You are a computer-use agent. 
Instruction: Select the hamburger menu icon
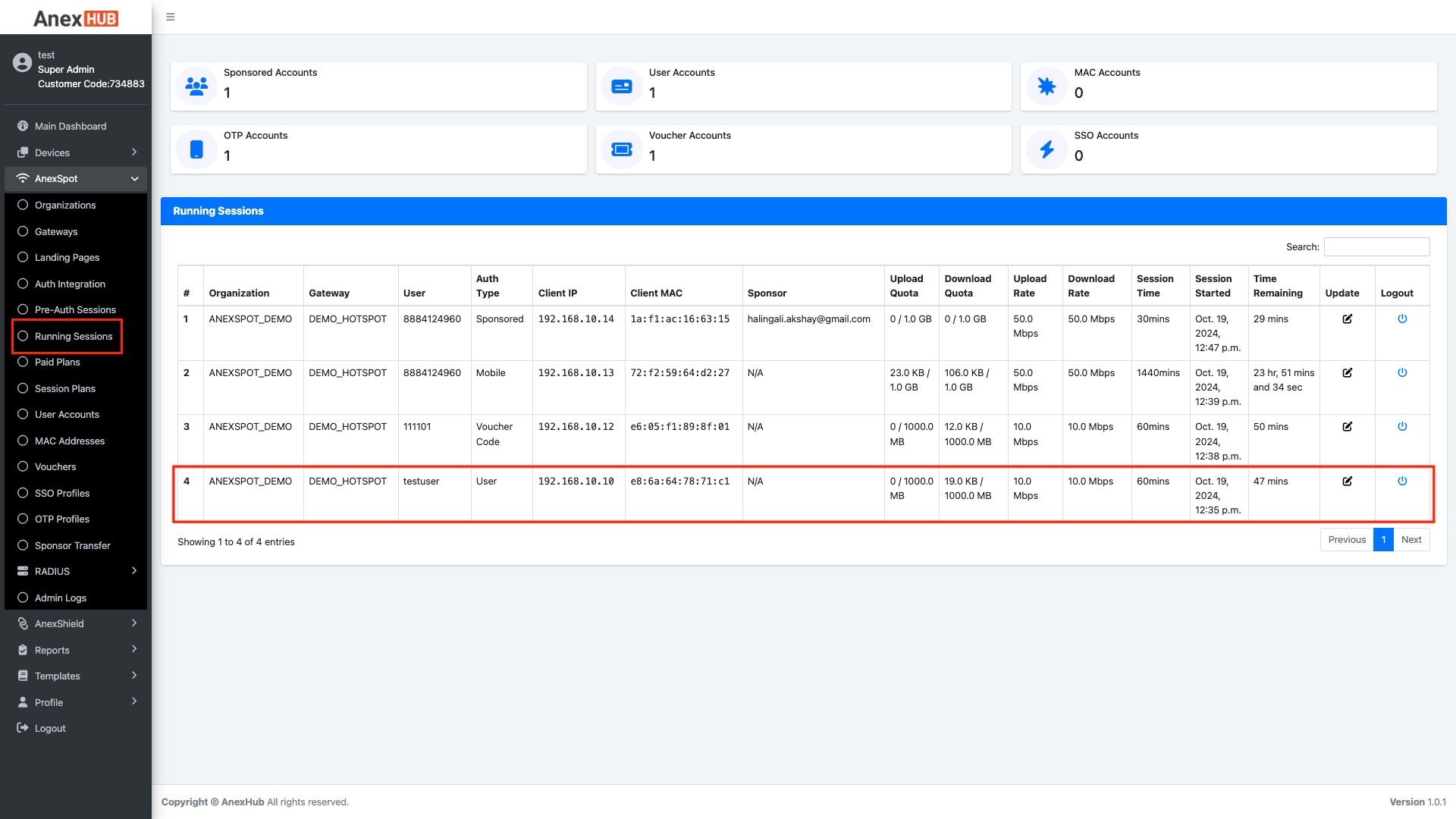(171, 17)
